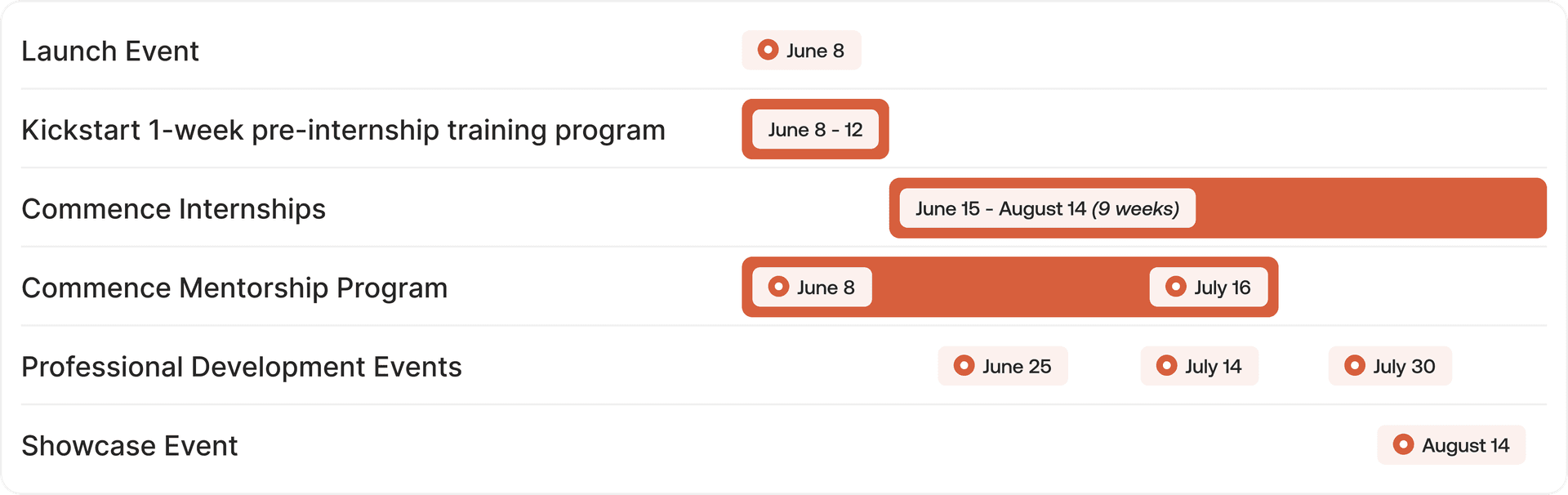Click the circle icon beside July 30
1568x495 pixels.
point(1354,366)
